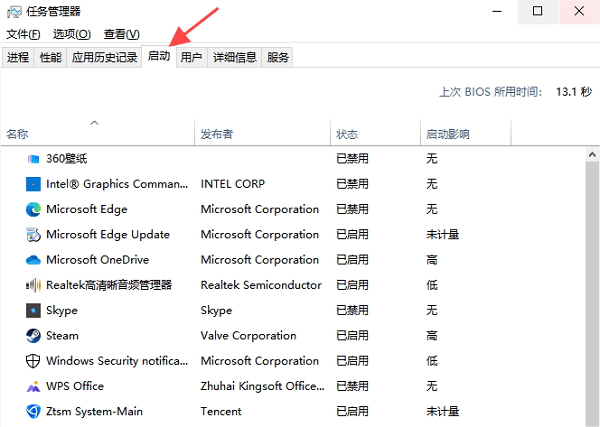
Task: Select the Steam icon
Action: tap(33, 336)
